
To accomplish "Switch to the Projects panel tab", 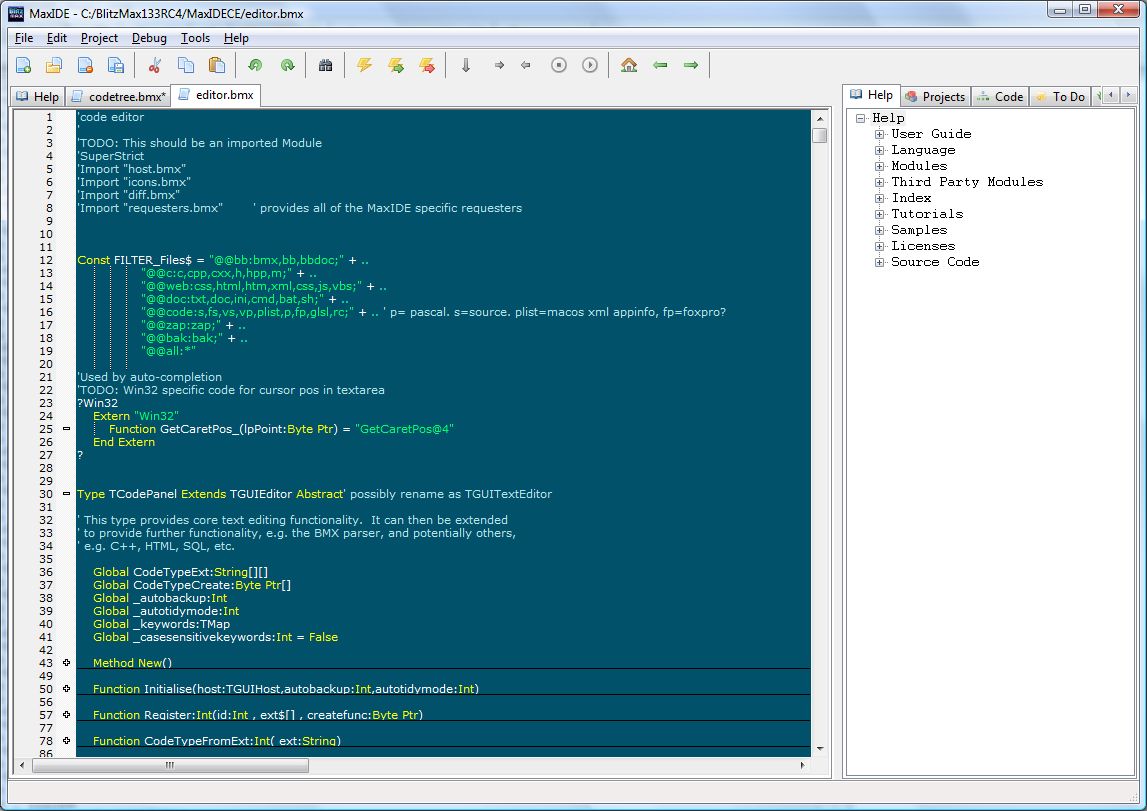I will click(935, 97).
